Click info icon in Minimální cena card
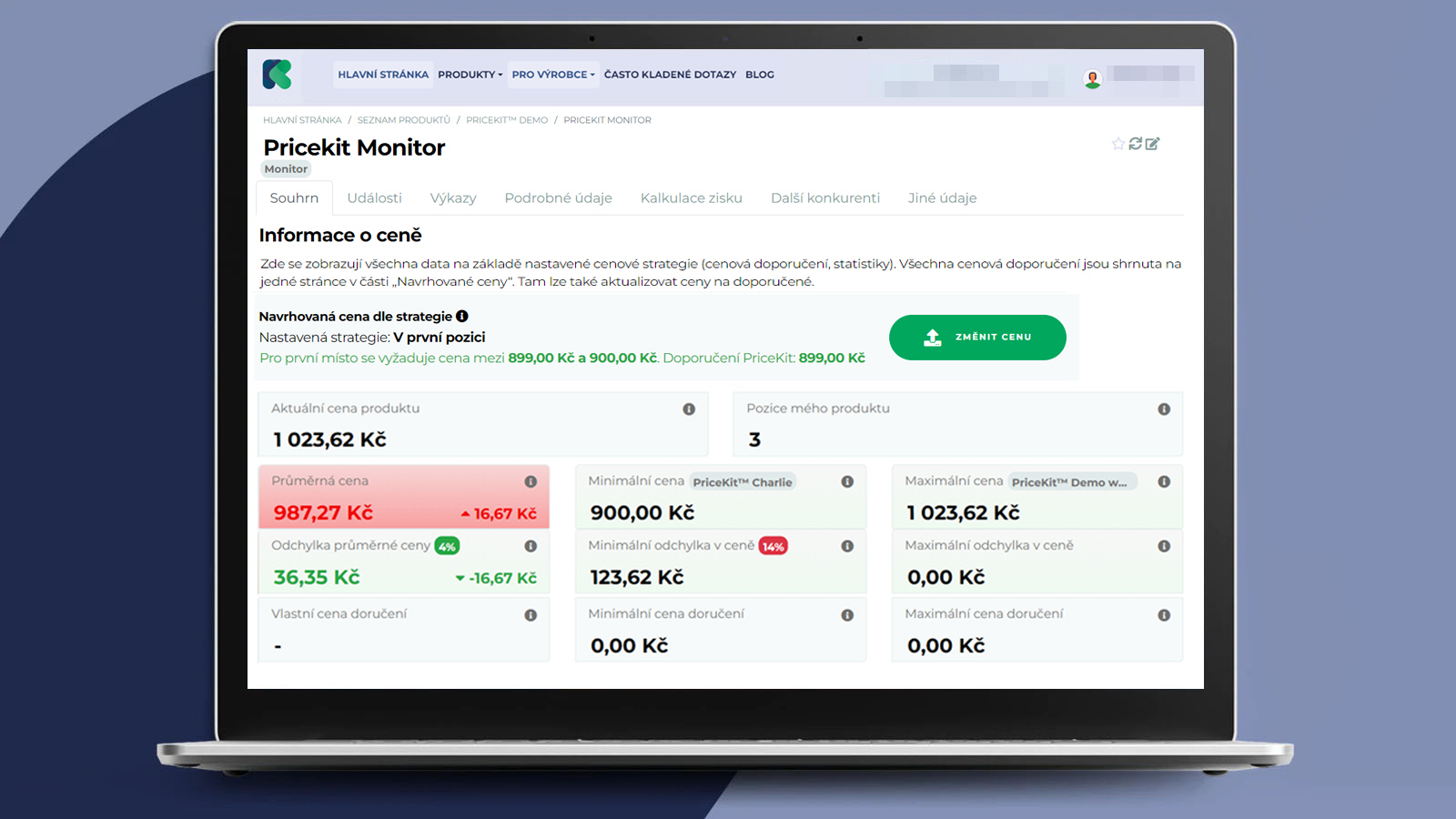Viewport: 1456px width, 819px height. tap(847, 481)
